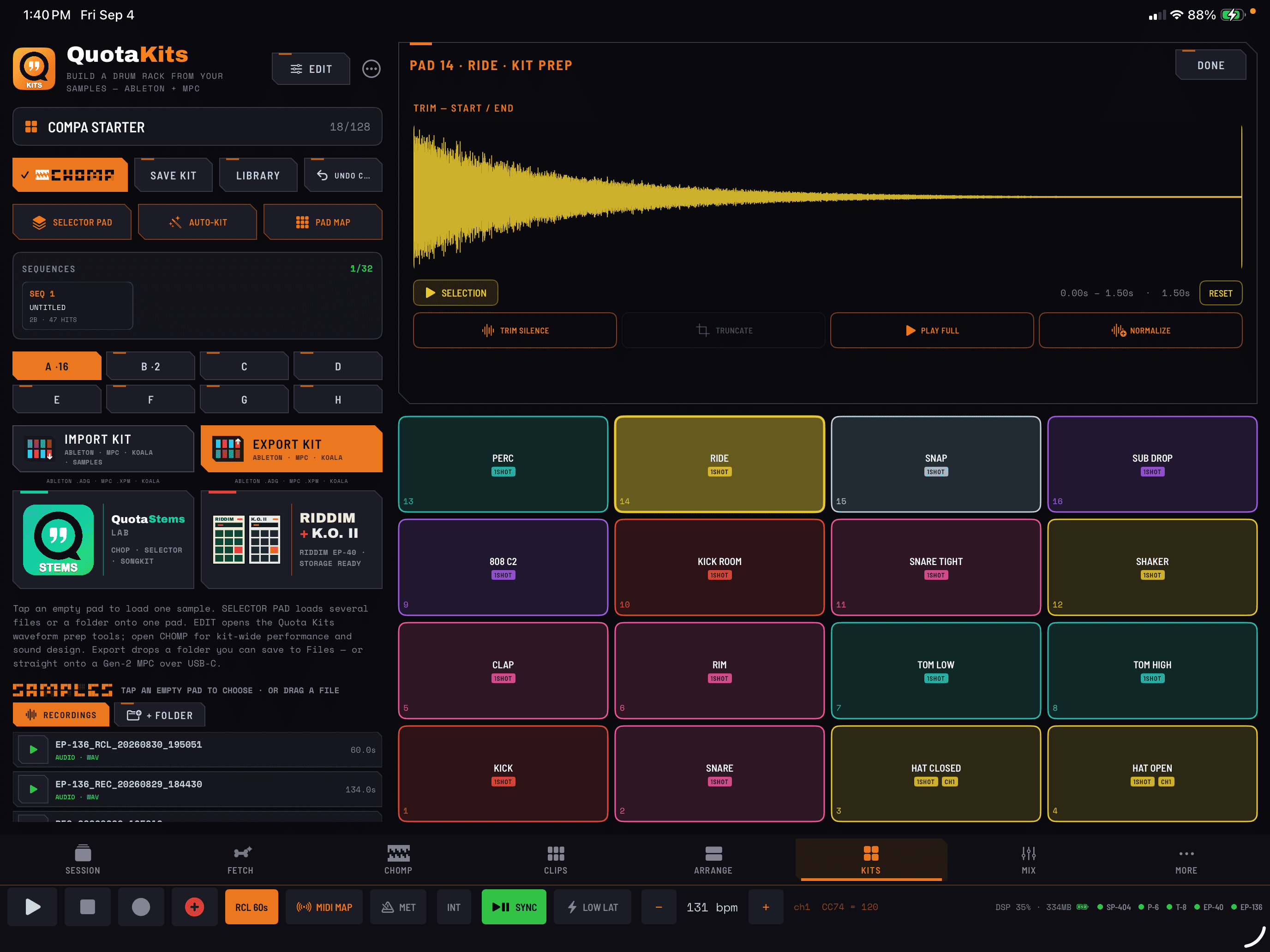Switch to the SESSION tab
This screenshot has height=952, width=1270.
pos(83,859)
